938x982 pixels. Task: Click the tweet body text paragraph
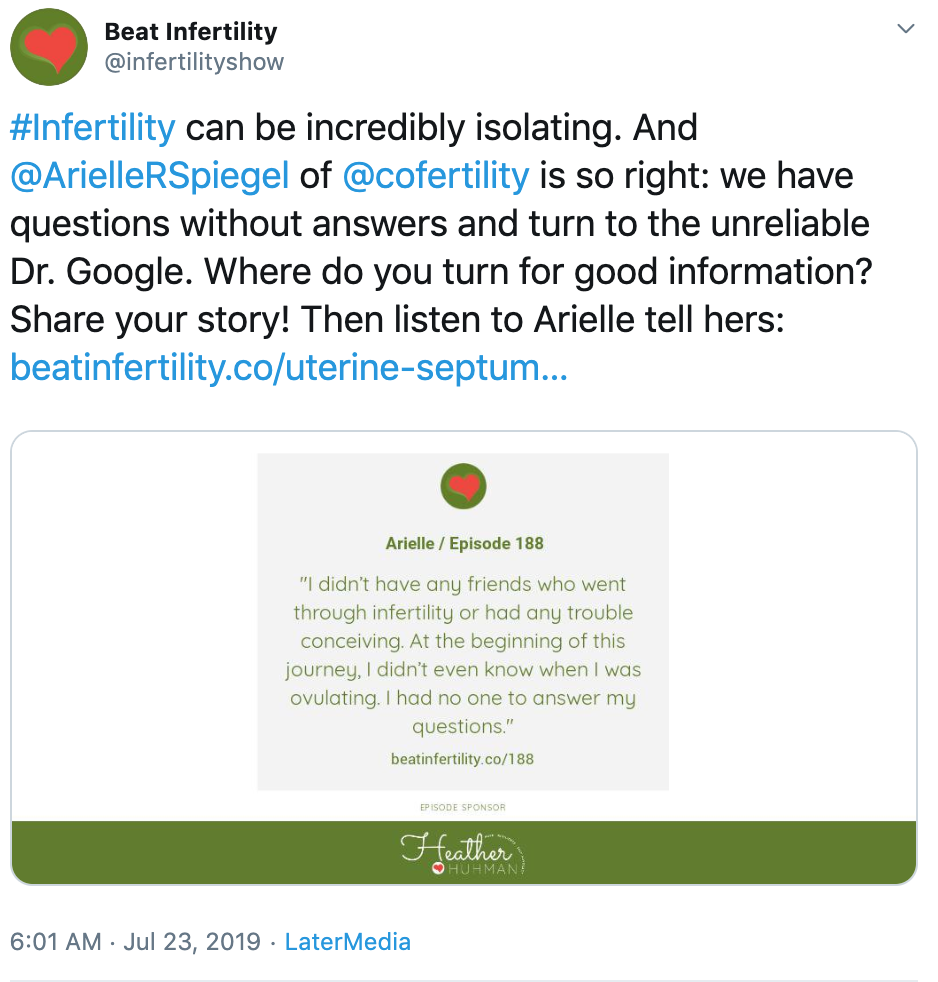click(x=441, y=248)
